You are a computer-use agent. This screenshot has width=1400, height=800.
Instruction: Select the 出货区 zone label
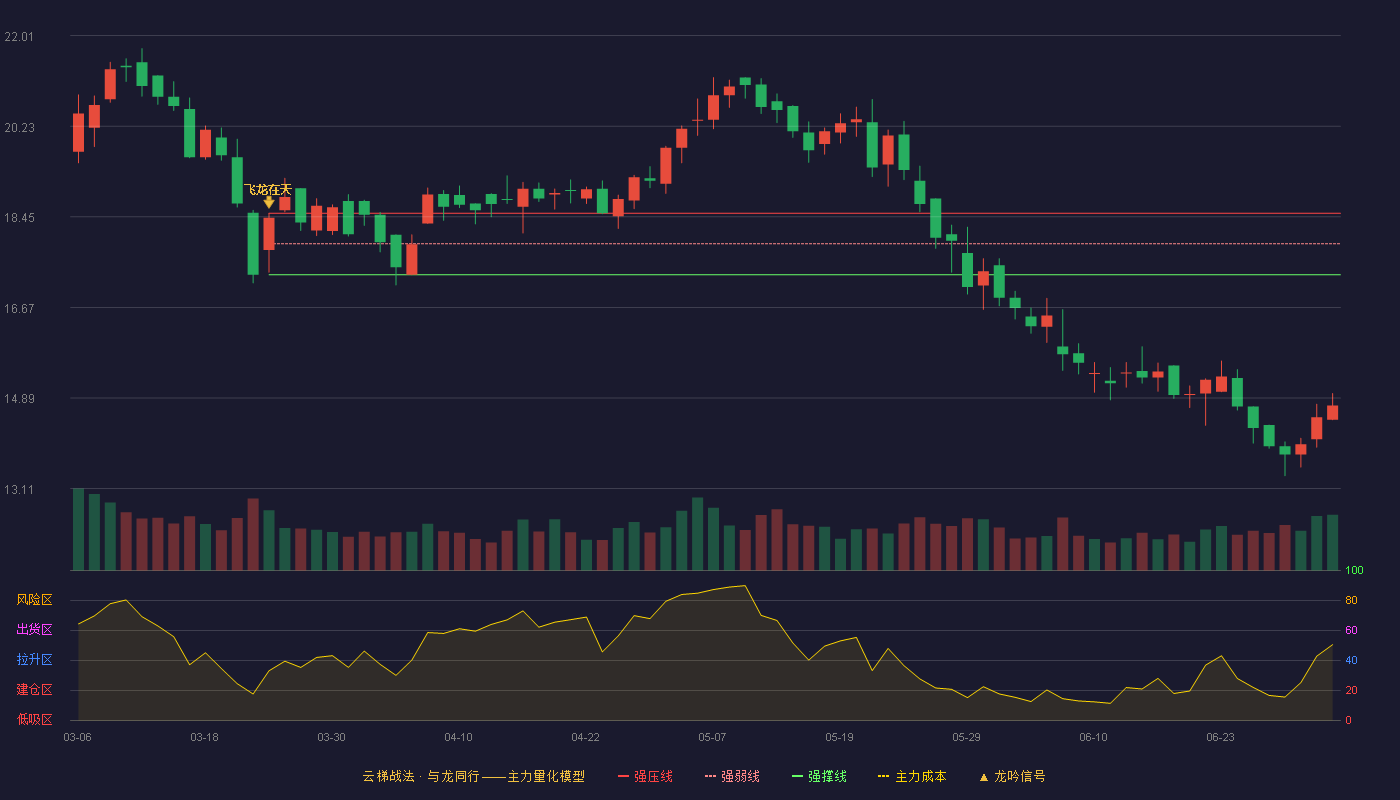click(34, 630)
